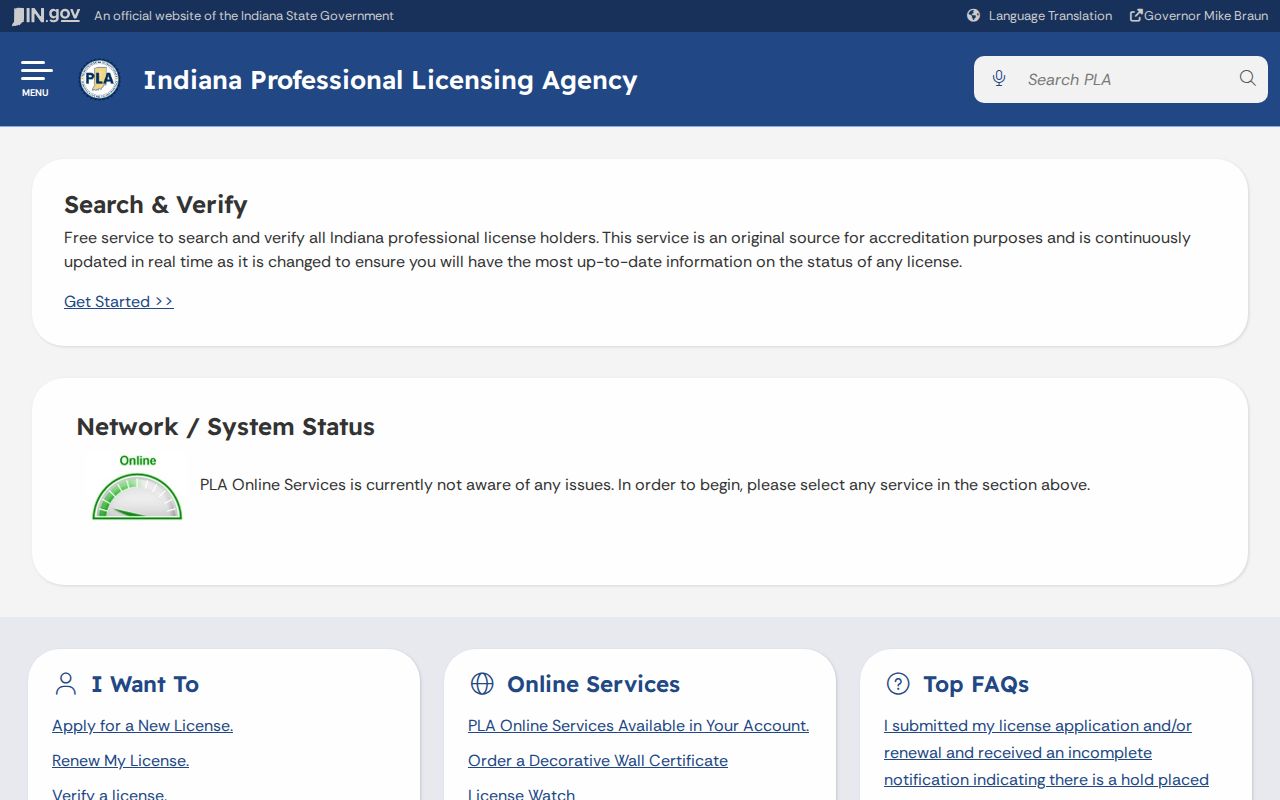Click the Search & Verify heading
Screen dimensions: 1280x800
click(x=156, y=205)
